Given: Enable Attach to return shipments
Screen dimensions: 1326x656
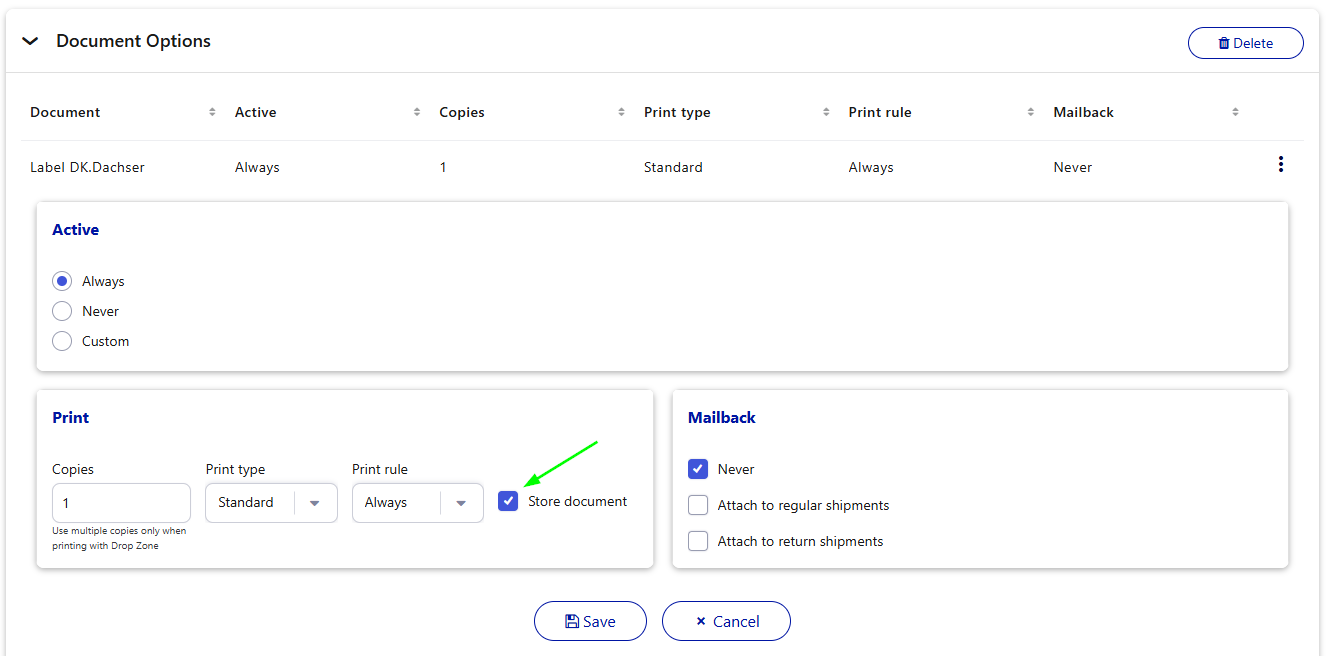Looking at the screenshot, I should coord(698,541).
